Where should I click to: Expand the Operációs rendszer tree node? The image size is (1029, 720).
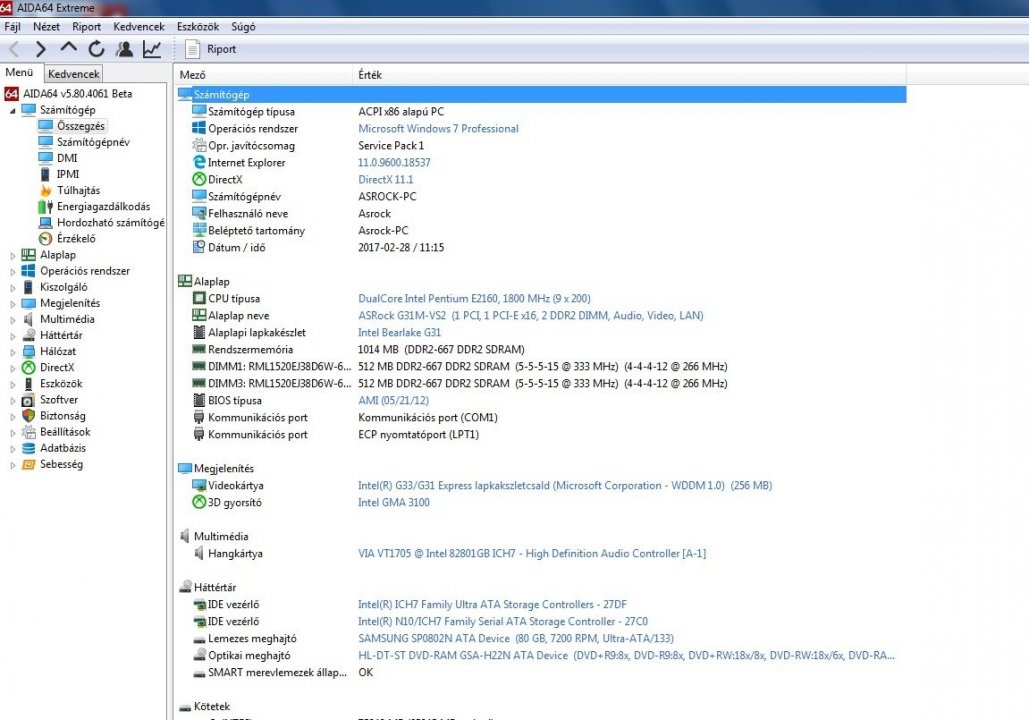[12, 272]
